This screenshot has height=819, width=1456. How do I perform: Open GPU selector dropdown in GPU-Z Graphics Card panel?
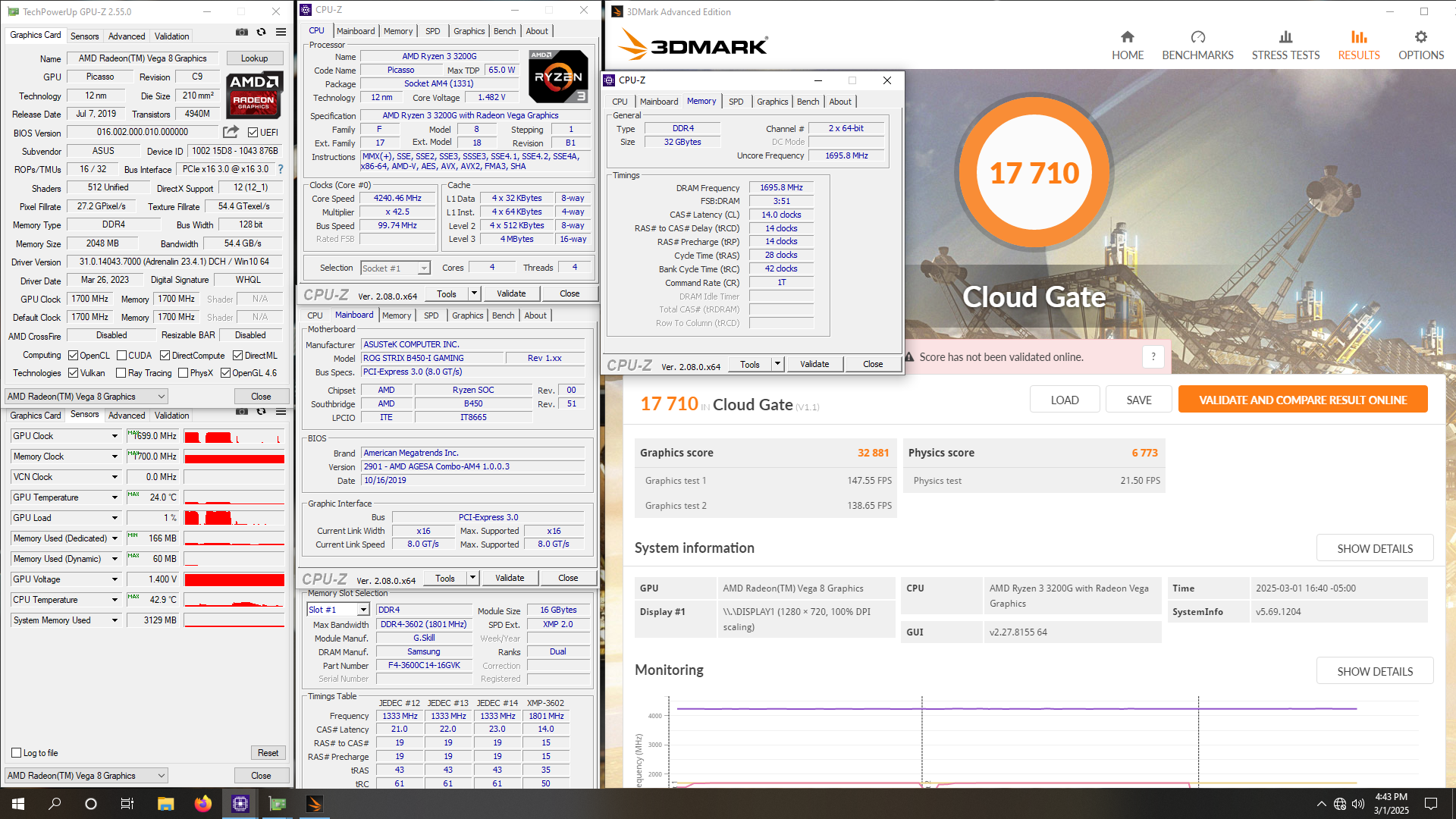(x=86, y=396)
